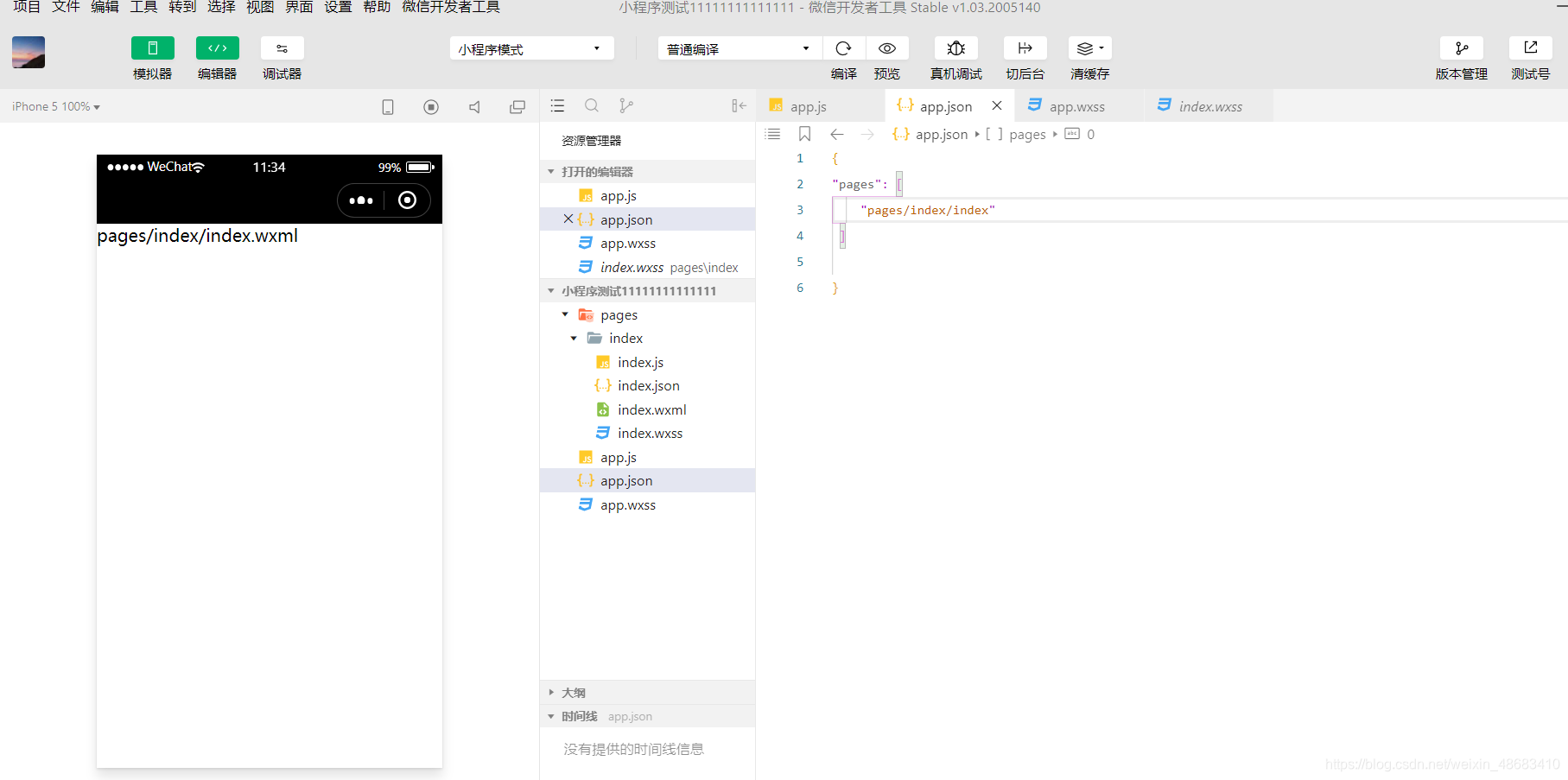Open the 设置 menu
1568x780 pixels.
point(338,7)
